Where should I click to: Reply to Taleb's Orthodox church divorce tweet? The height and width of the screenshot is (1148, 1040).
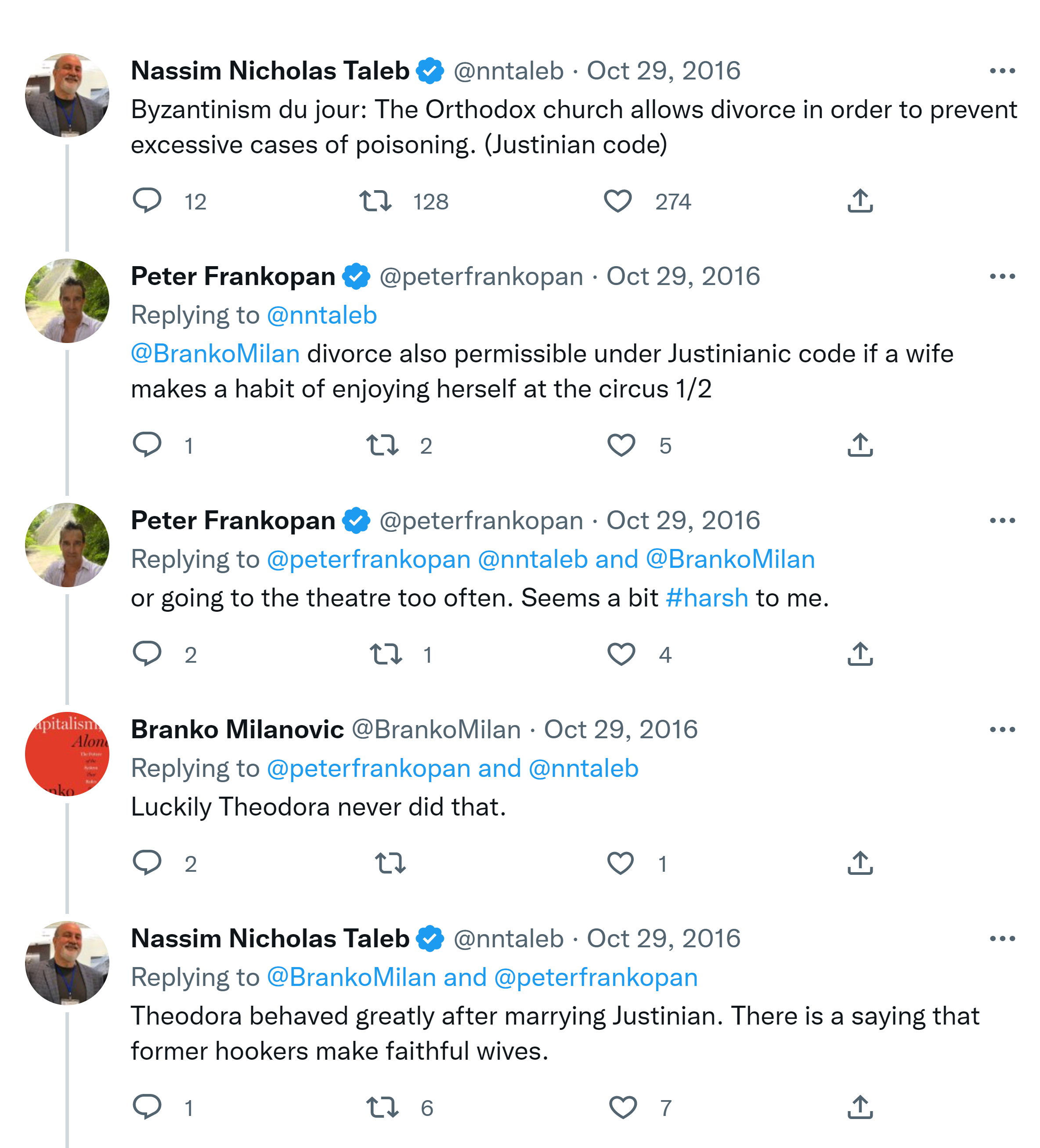[x=147, y=201]
